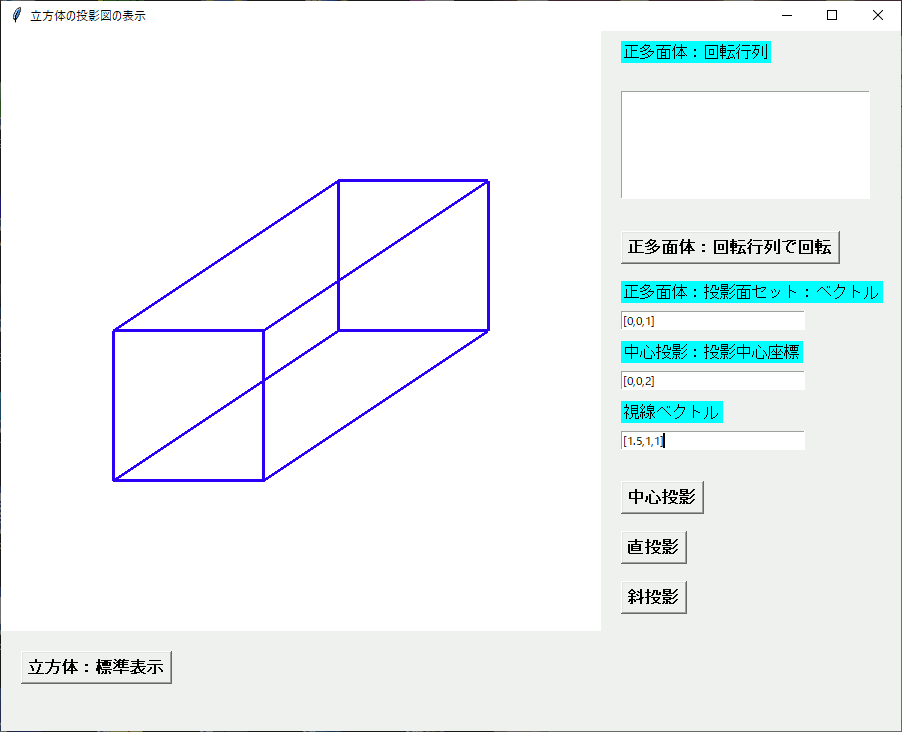The image size is (902, 732).
Task: Select the 直投影 button
Action: [653, 547]
